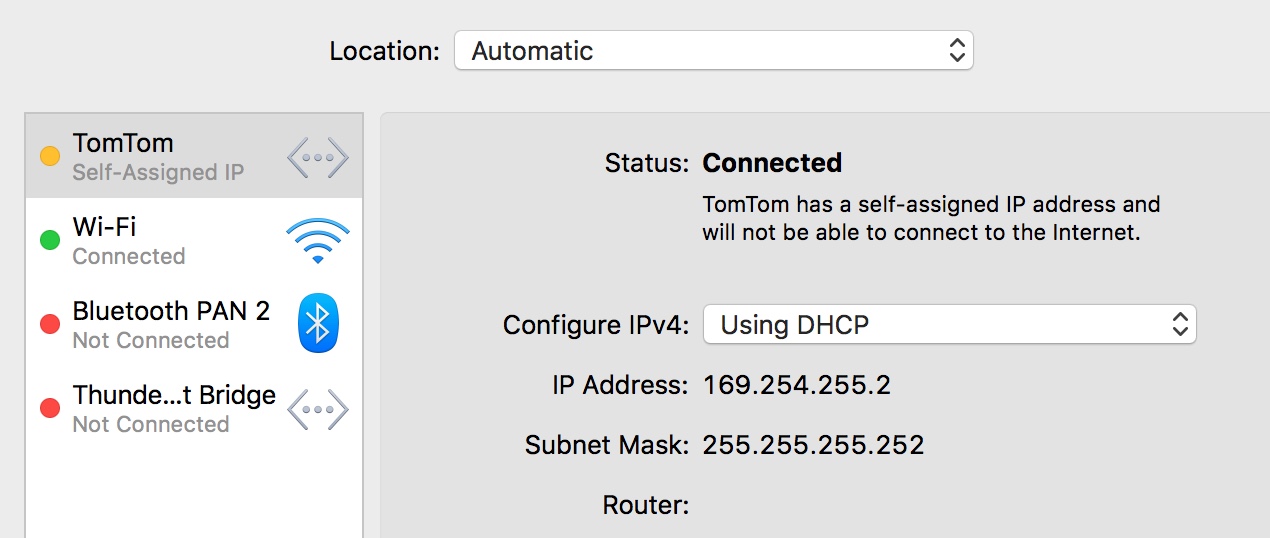Select the Thunderbolt Bridge service entry
Viewport: 1270px width, 538px height.
coord(173,408)
